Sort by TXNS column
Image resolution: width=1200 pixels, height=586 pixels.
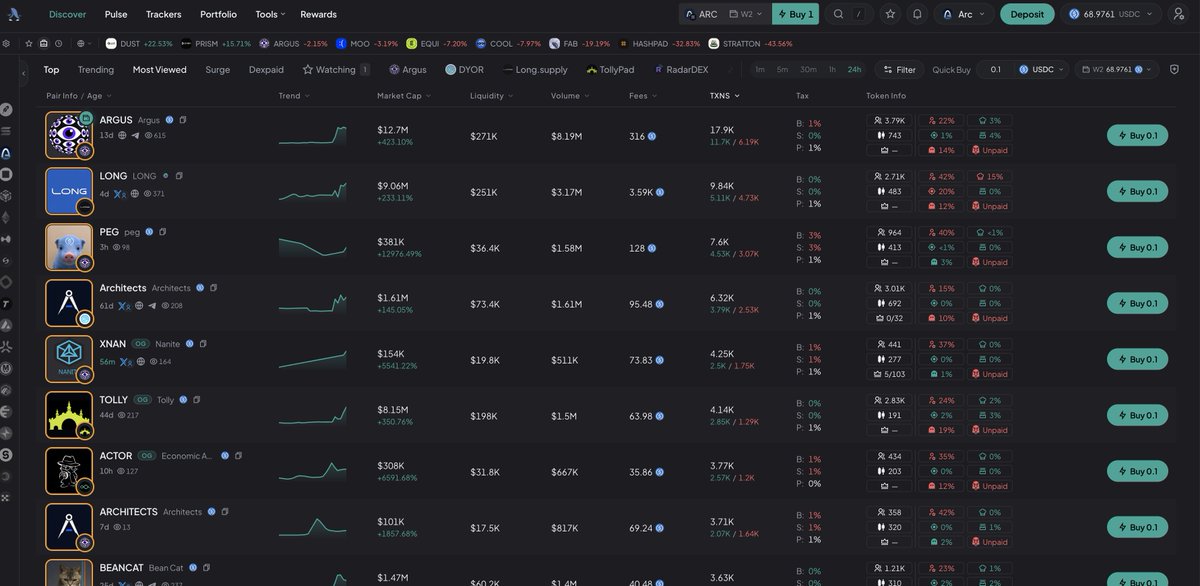(x=725, y=96)
